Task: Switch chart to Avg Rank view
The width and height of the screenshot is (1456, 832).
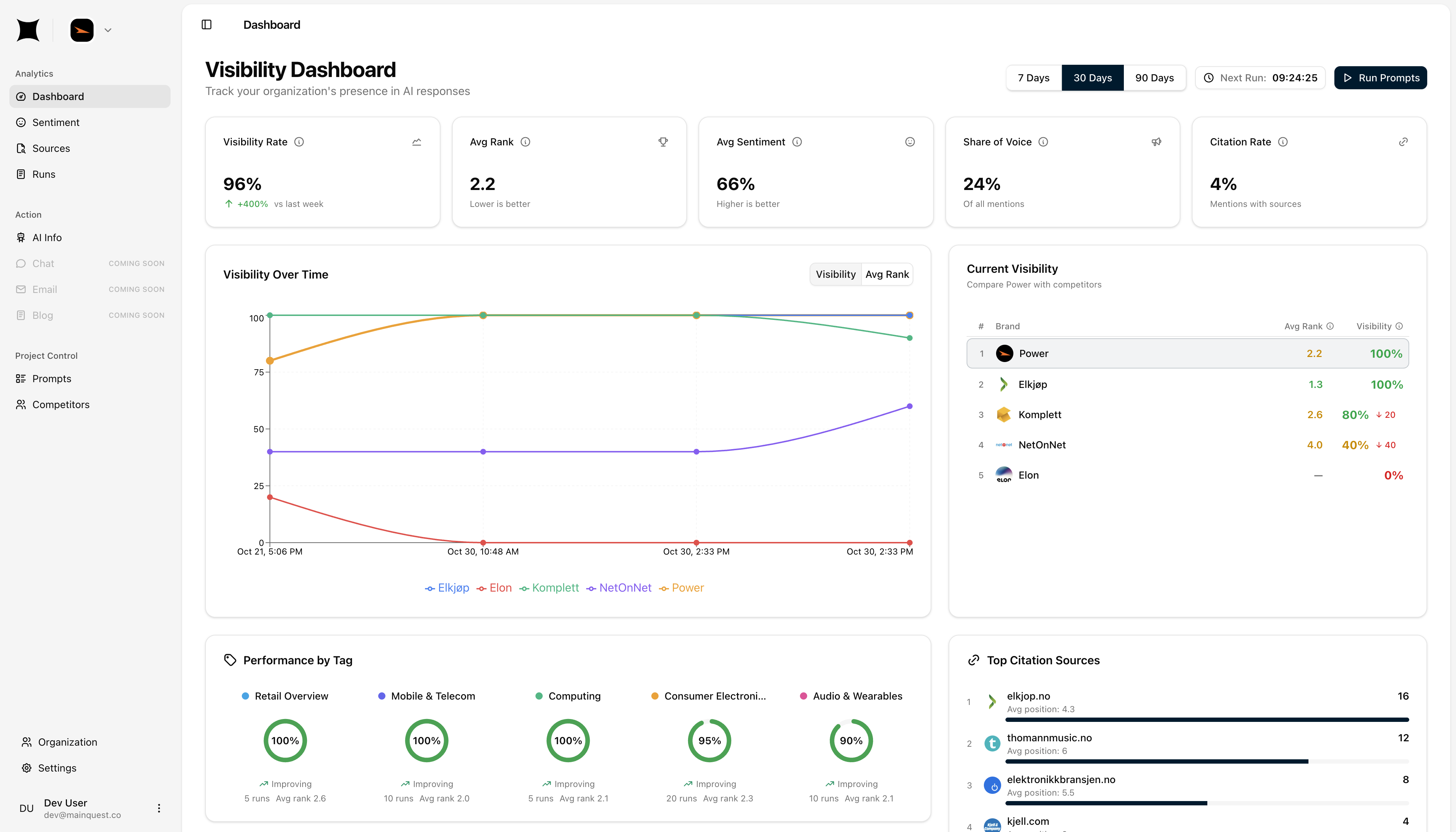Action: [886, 274]
